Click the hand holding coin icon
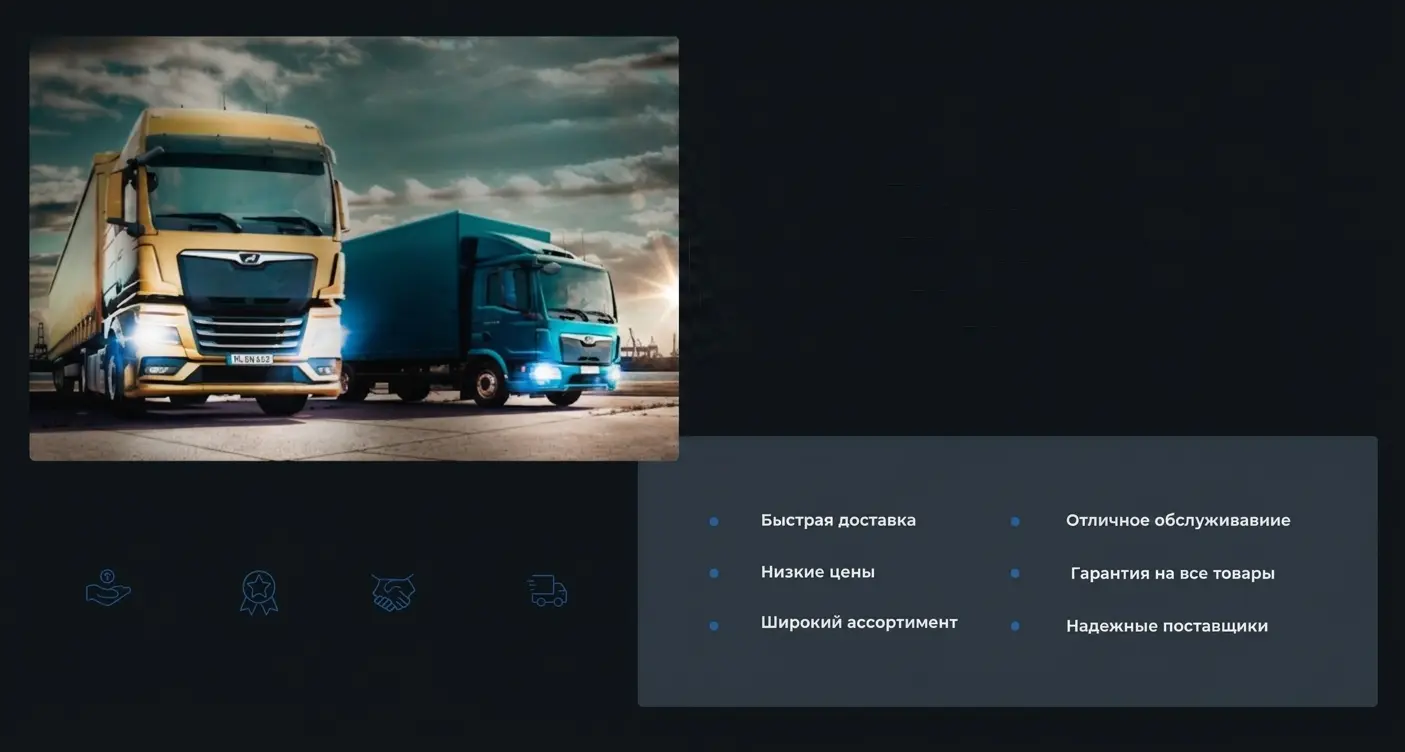1405x752 pixels. click(x=108, y=589)
